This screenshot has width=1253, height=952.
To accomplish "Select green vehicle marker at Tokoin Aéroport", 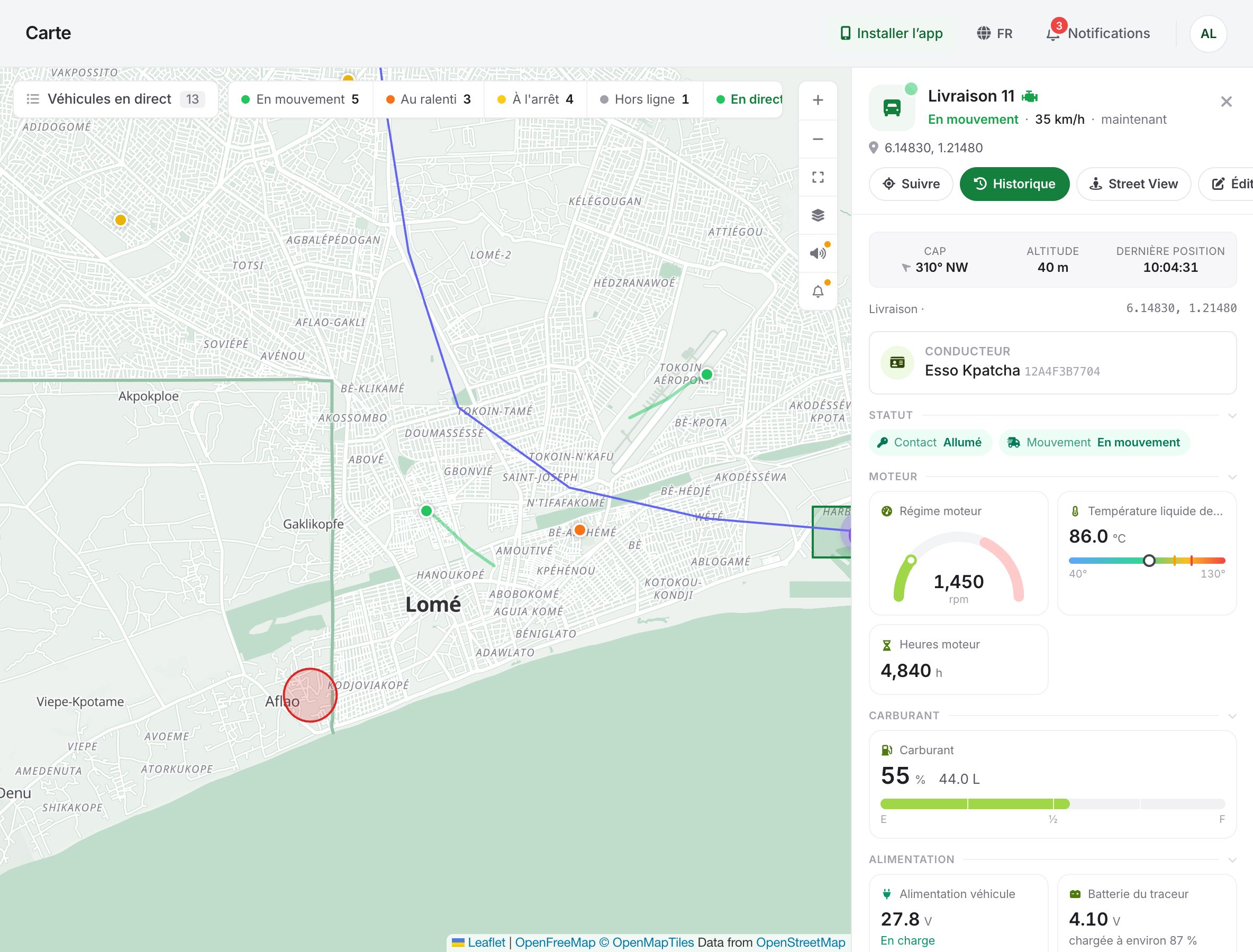I will (706, 374).
